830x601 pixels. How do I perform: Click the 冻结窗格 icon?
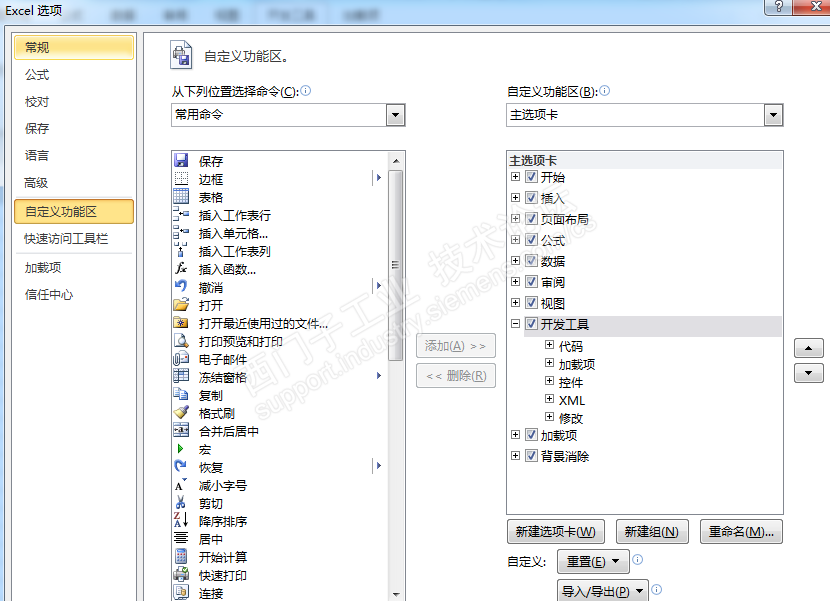click(181, 376)
